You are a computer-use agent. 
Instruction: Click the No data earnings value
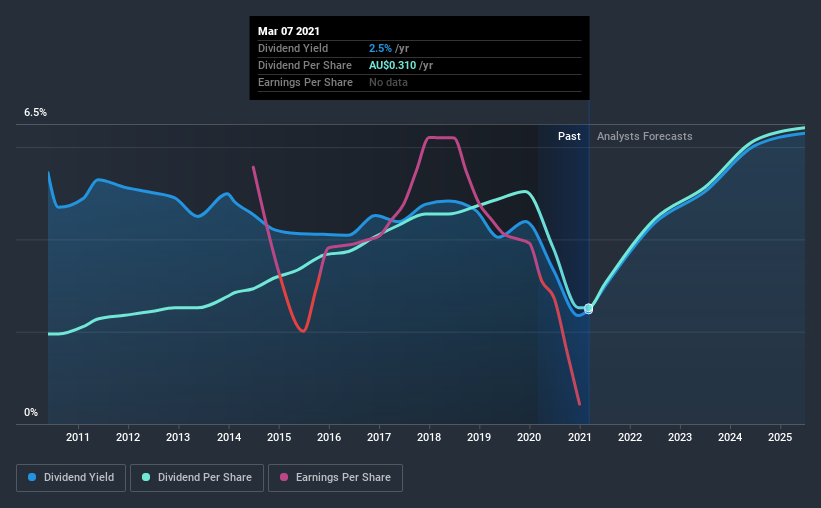click(388, 82)
